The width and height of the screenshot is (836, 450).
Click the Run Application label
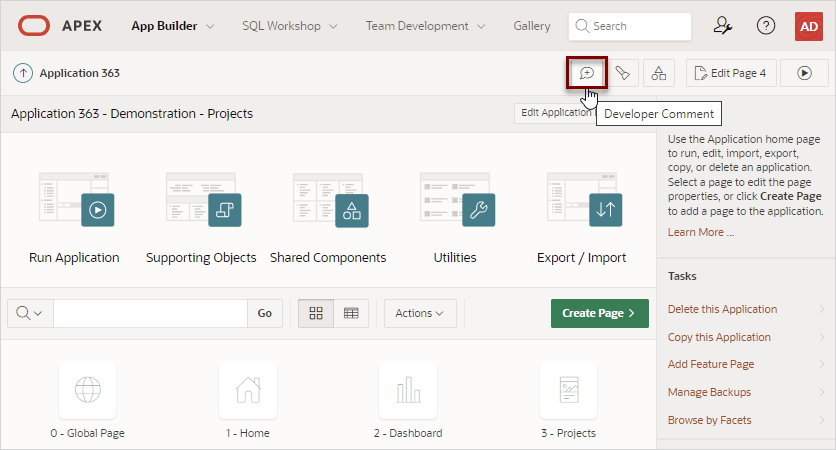74,258
